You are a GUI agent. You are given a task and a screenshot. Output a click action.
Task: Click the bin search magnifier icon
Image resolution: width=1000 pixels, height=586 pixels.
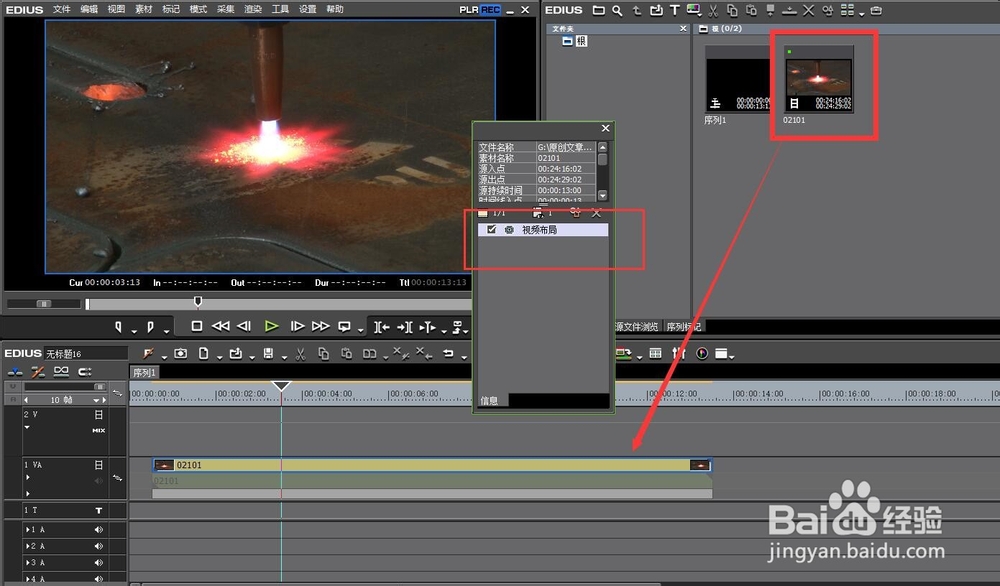pyautogui.click(x=617, y=10)
